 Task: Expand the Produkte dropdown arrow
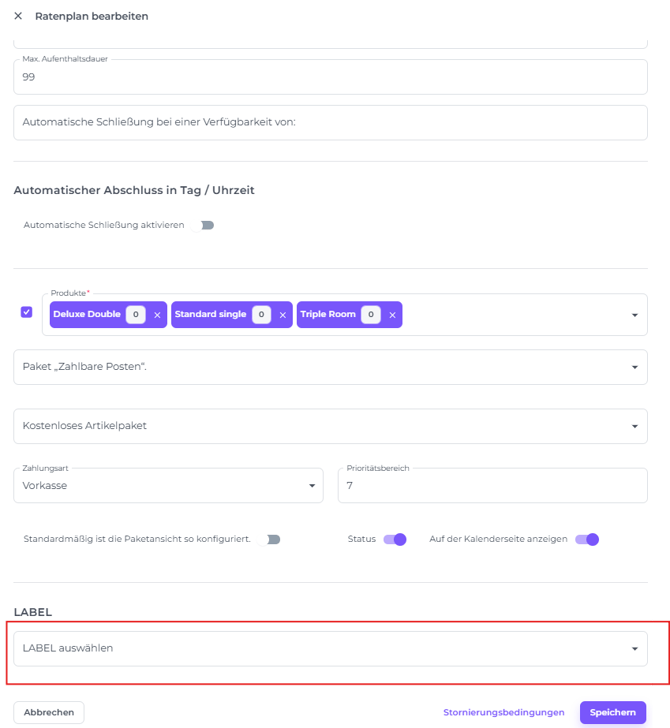(x=634, y=315)
